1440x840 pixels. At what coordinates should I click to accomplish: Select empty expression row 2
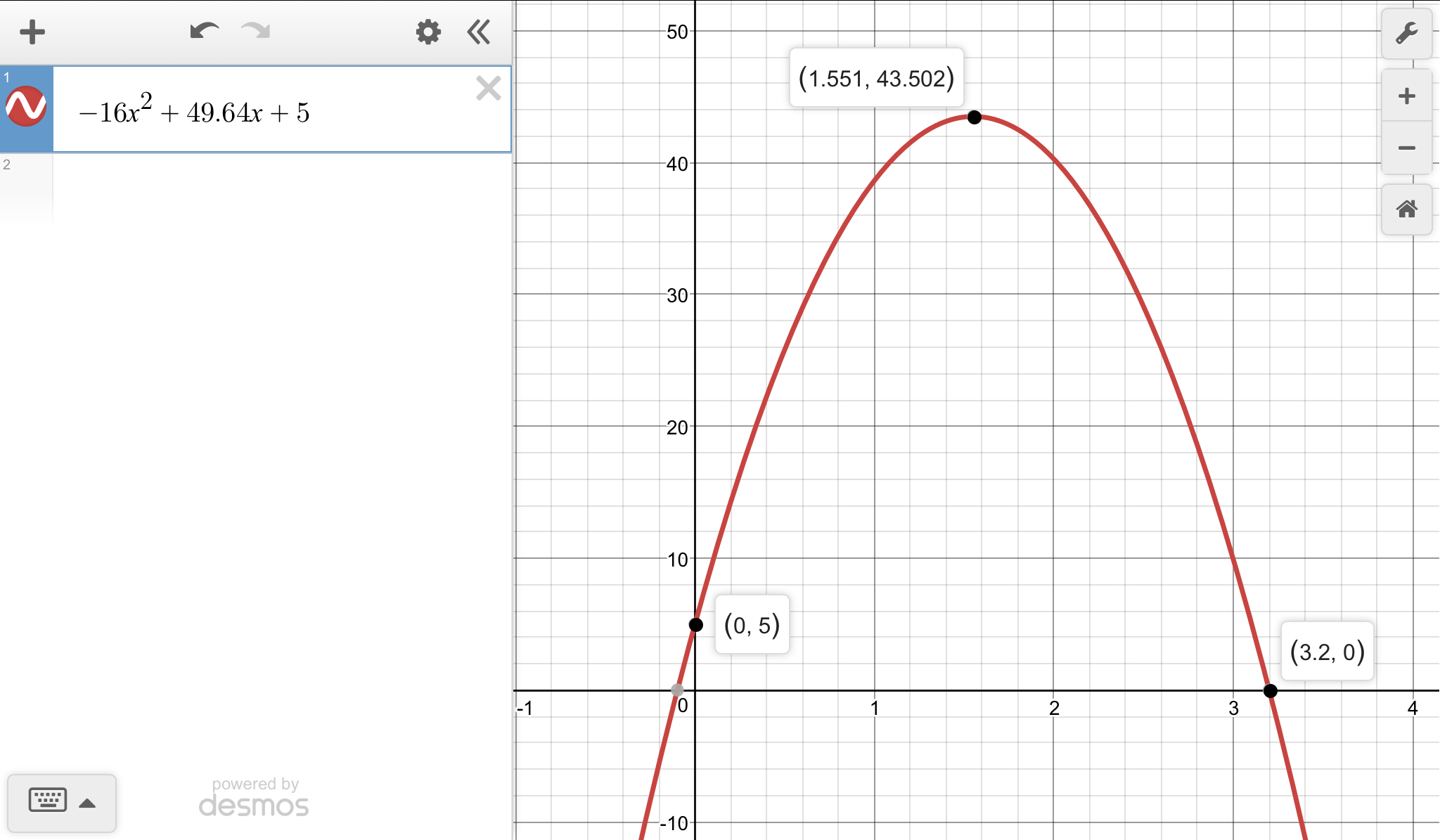[281, 186]
